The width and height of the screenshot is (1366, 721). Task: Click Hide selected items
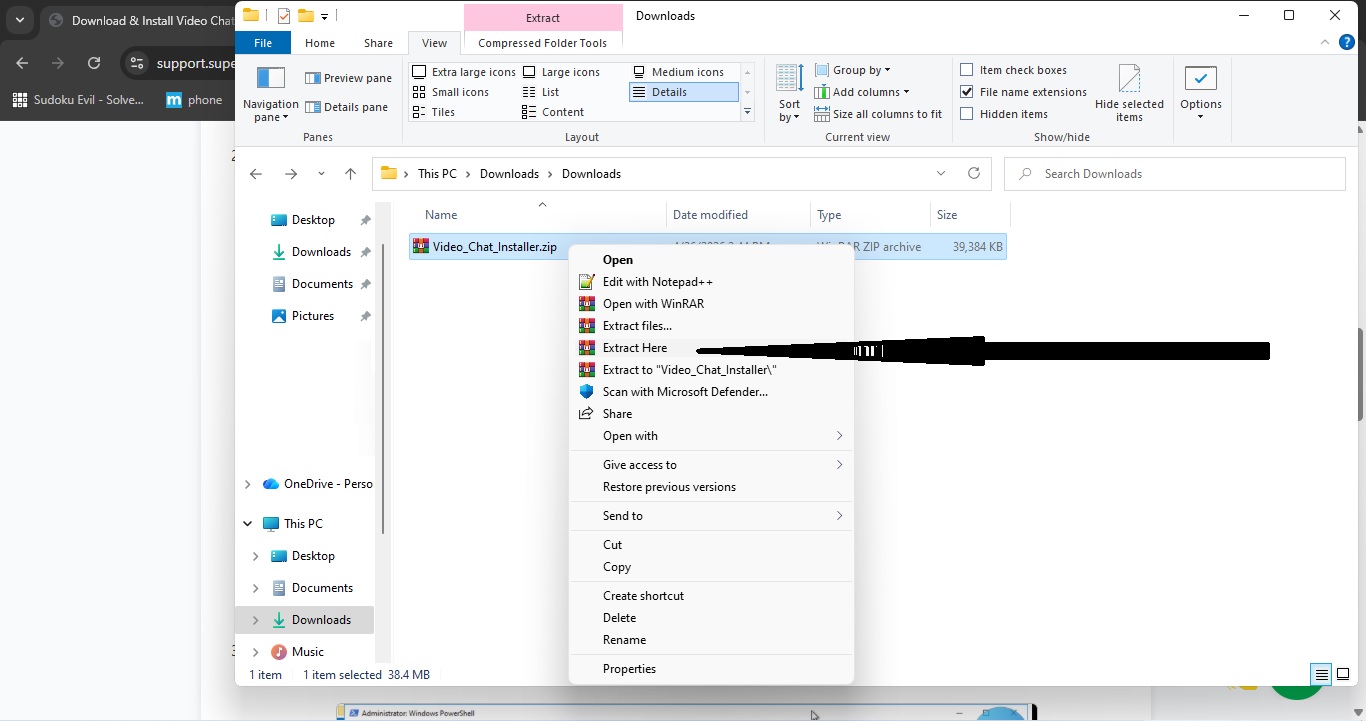(x=1130, y=93)
